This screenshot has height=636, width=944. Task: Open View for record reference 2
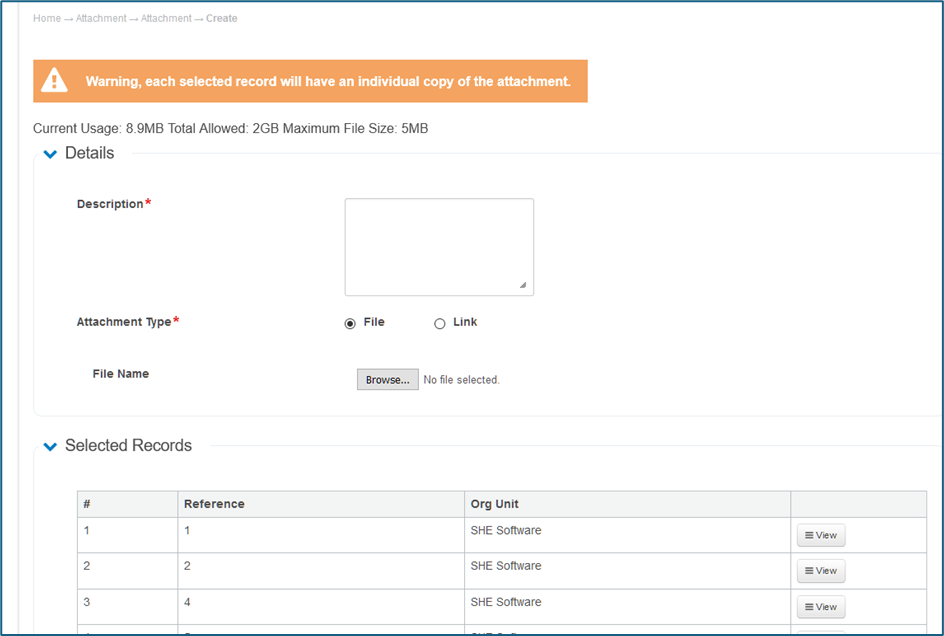820,571
